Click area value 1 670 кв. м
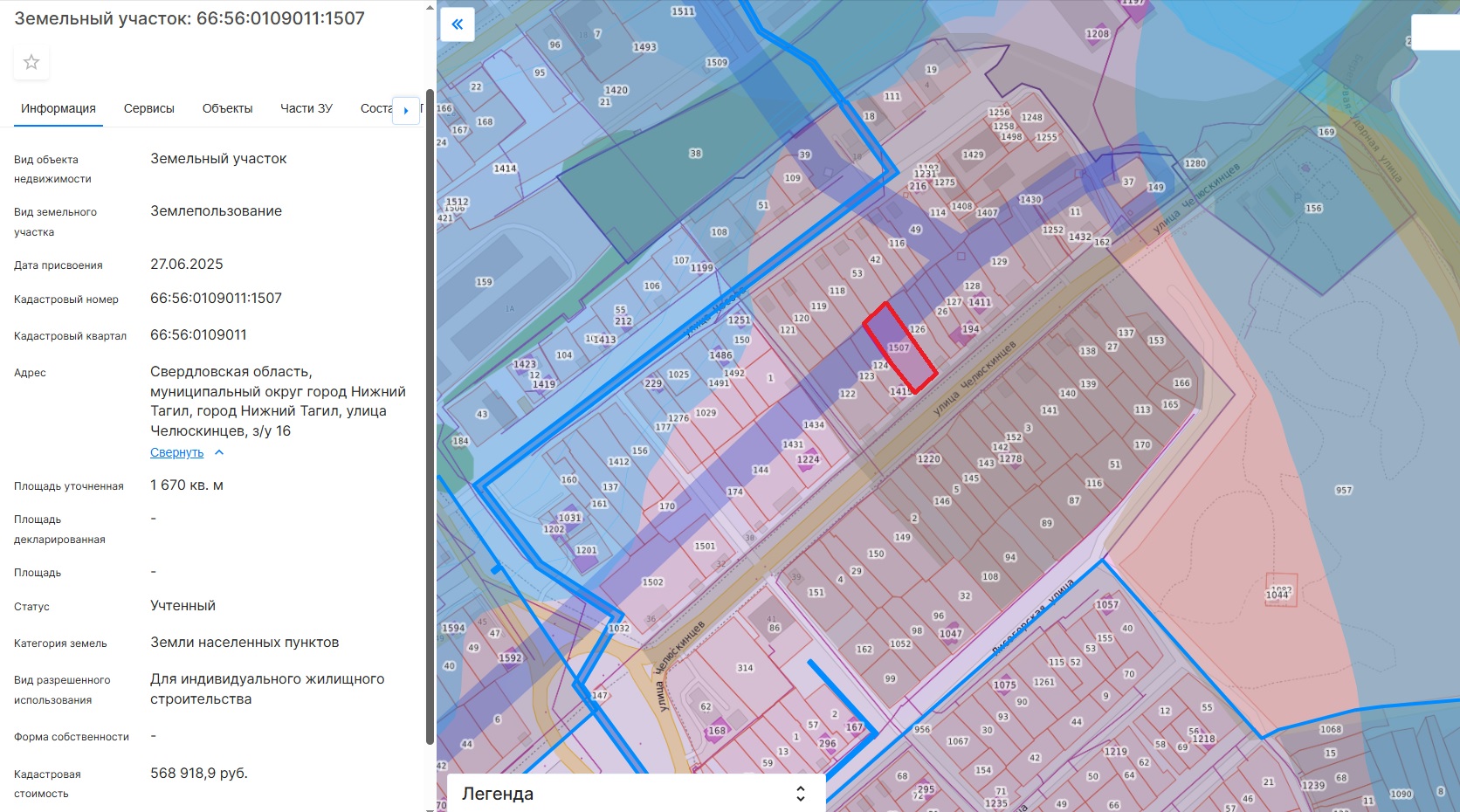 (x=187, y=485)
